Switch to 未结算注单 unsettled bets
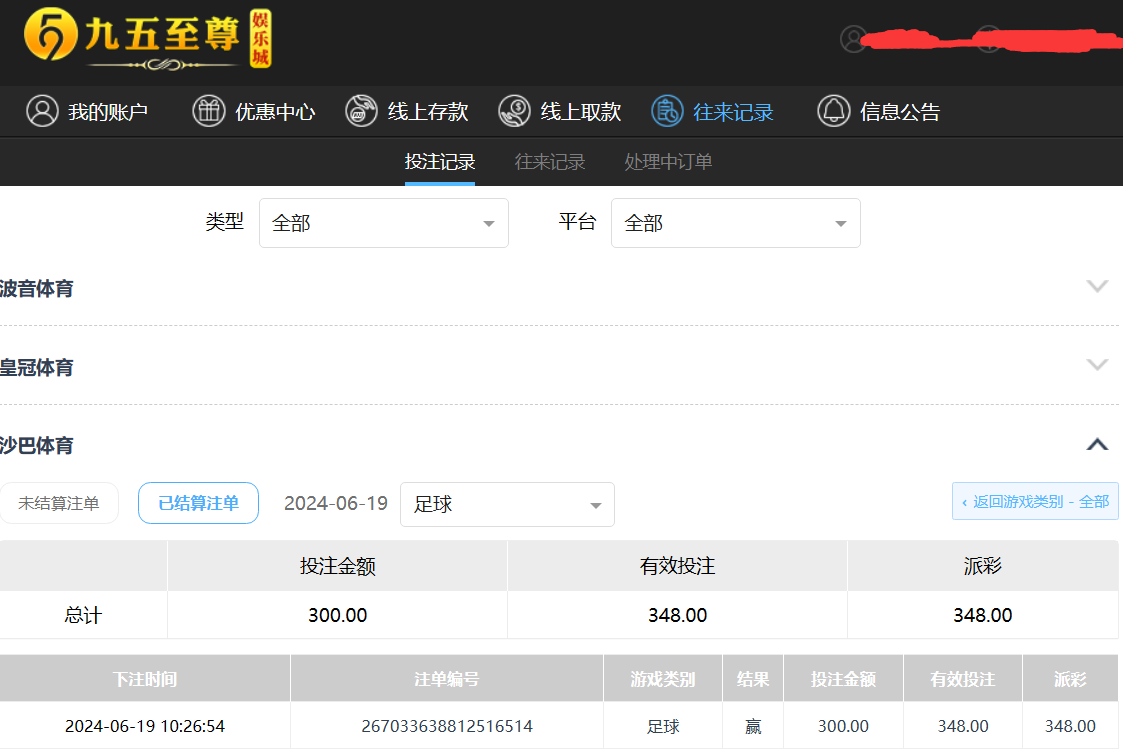Image resolution: width=1123 pixels, height=752 pixels. 59,503
